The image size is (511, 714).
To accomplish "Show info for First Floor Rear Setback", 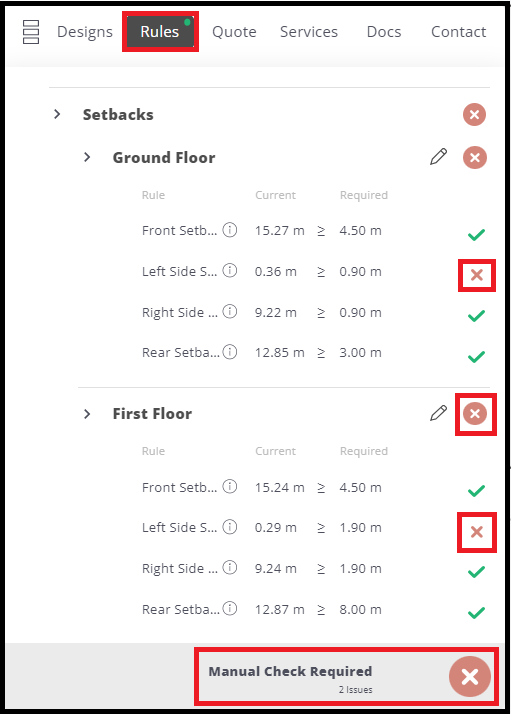I will [x=230, y=609].
